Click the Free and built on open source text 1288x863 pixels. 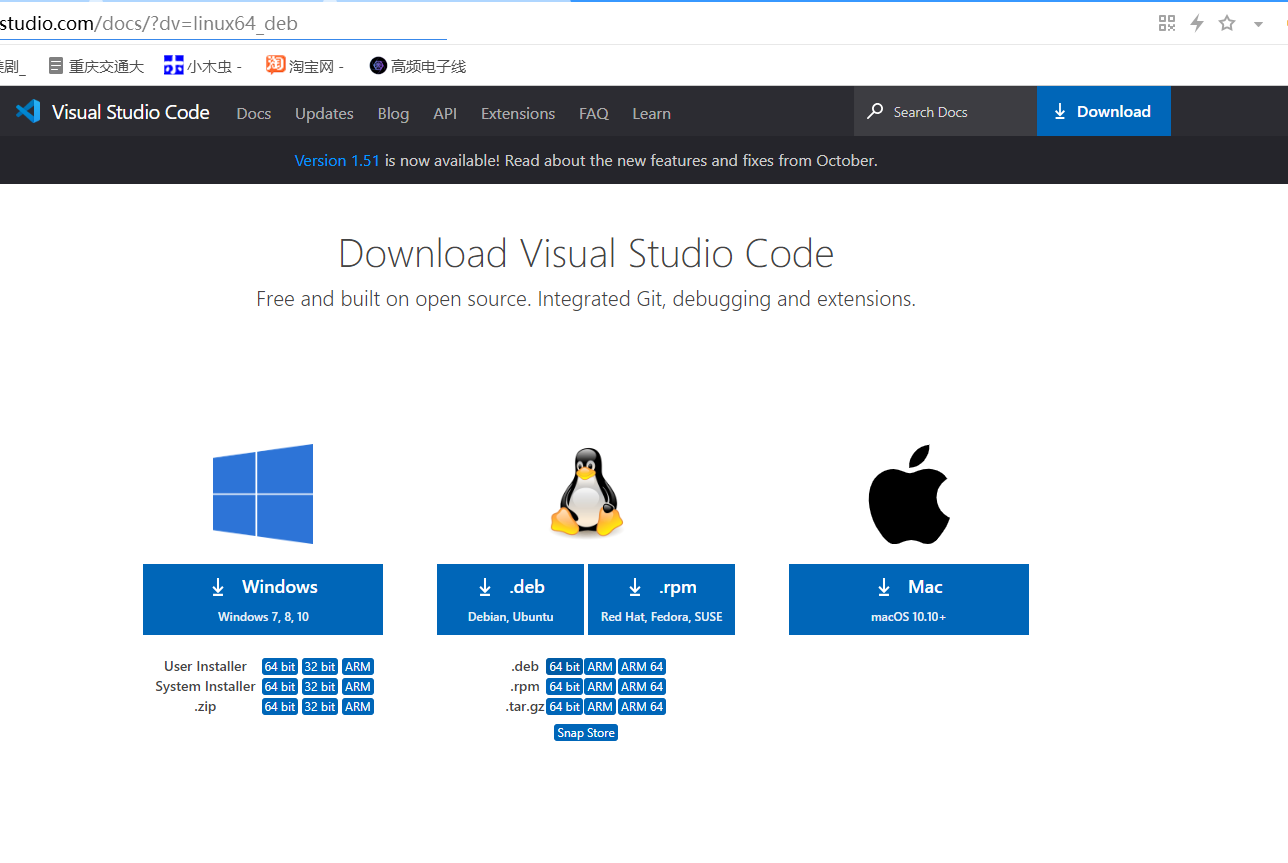coord(586,299)
